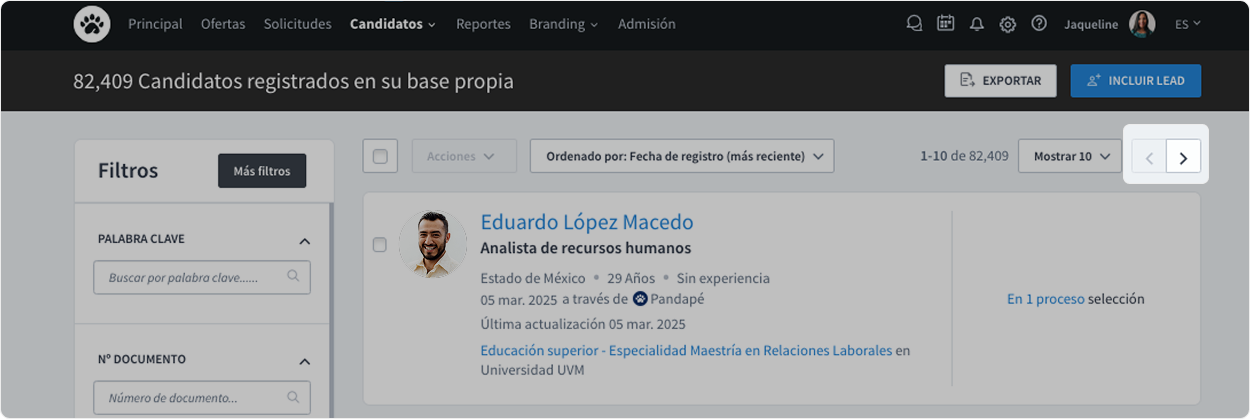The width and height of the screenshot is (1250, 419).
Task: Go to Solicitudes
Action: pyautogui.click(x=298, y=24)
